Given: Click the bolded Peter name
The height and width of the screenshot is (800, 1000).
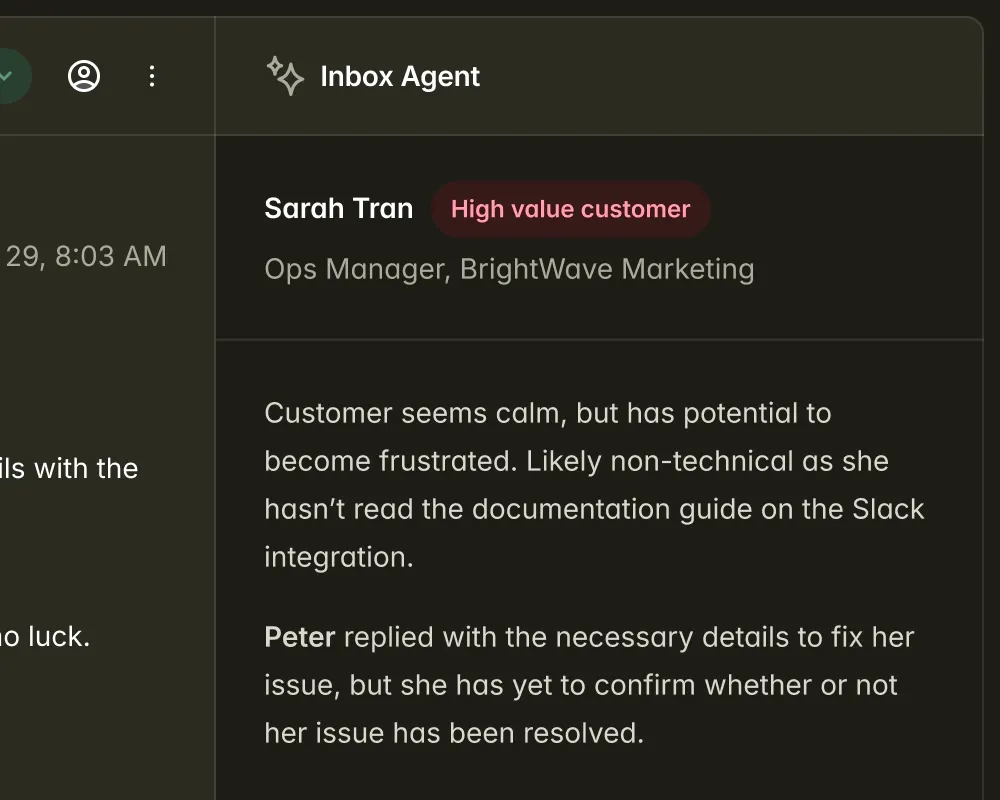Looking at the screenshot, I should [299, 637].
